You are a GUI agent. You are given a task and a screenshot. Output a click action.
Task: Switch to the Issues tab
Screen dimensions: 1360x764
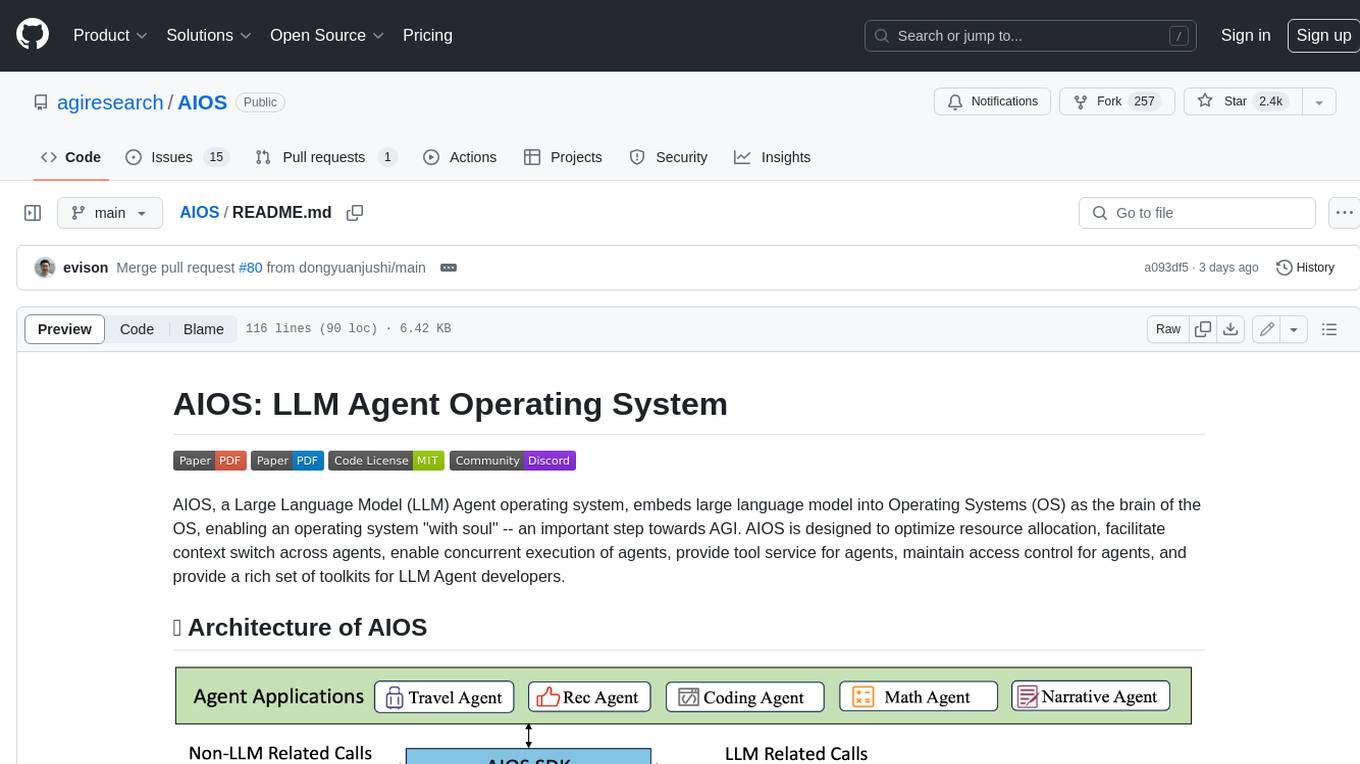click(x=177, y=157)
